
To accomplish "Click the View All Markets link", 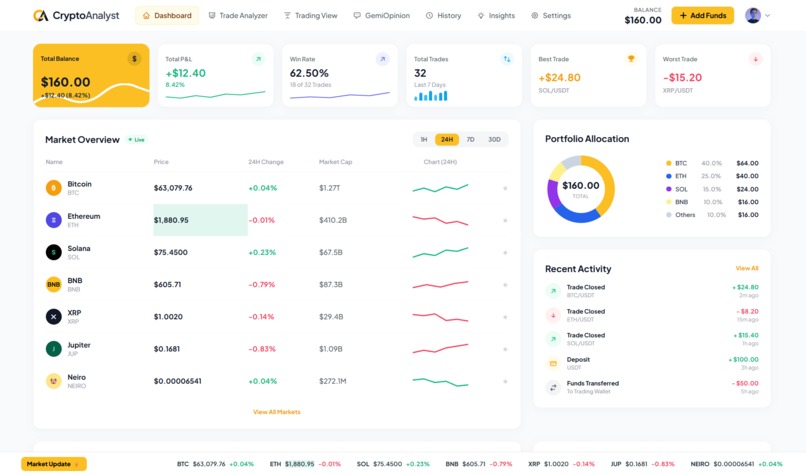I will [x=277, y=412].
